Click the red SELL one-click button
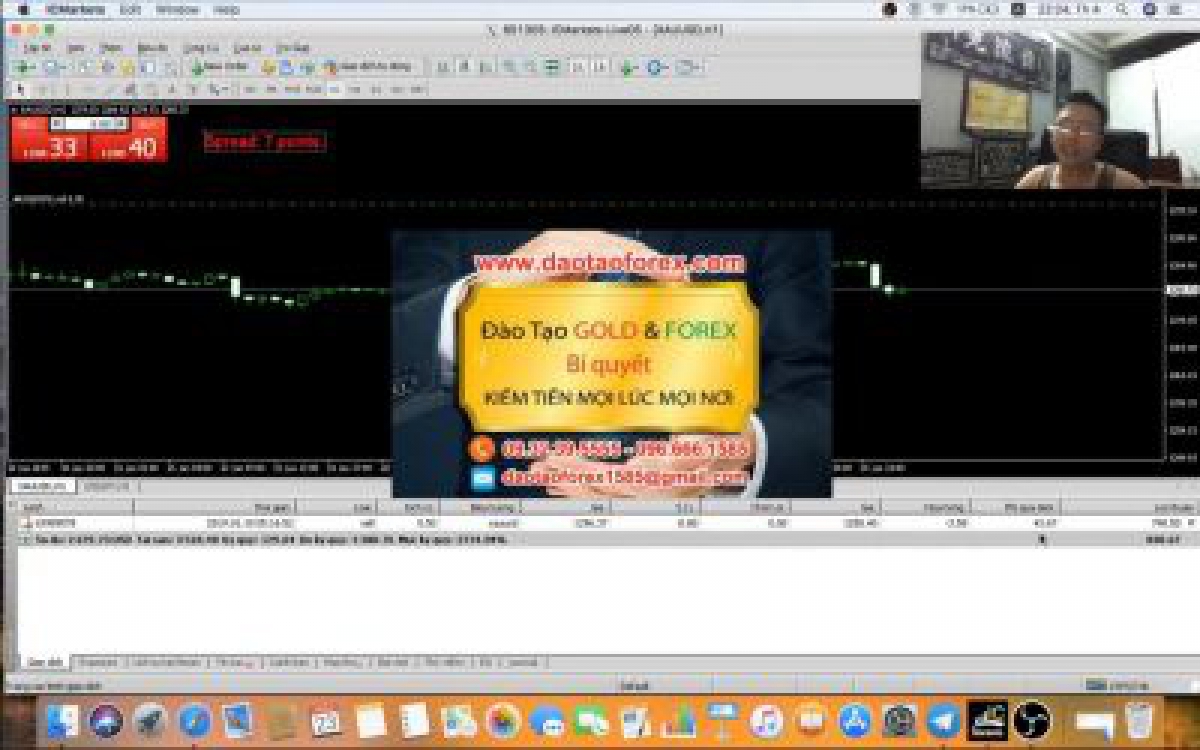This screenshot has height=750, width=1200. click(x=49, y=139)
